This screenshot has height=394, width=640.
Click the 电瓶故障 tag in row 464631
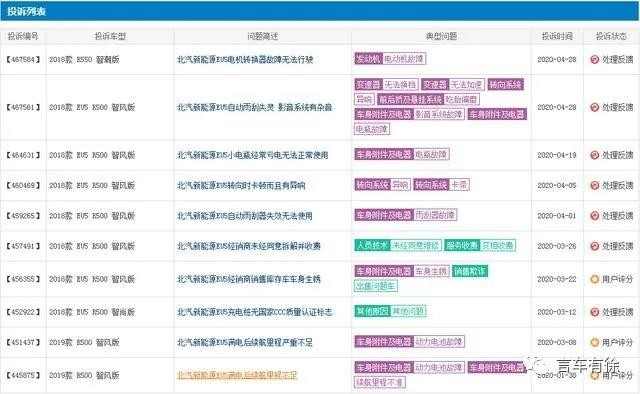point(431,154)
